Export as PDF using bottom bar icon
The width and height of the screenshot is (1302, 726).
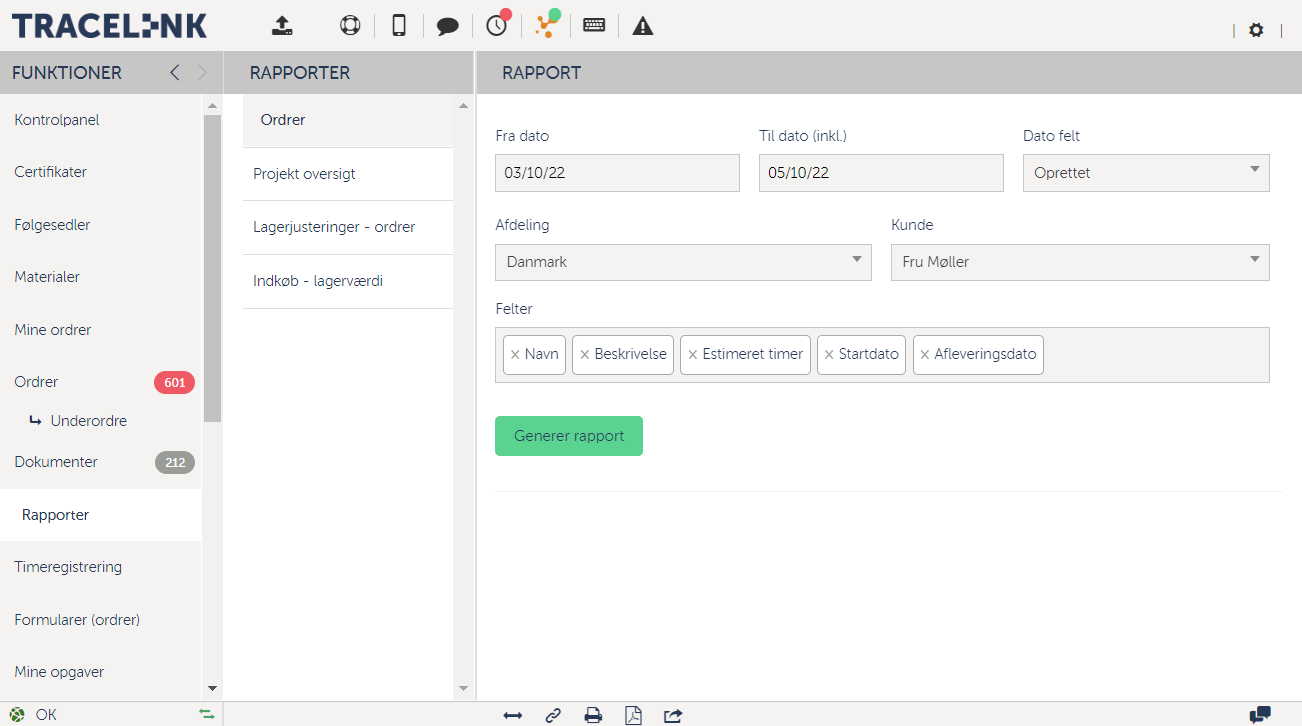[633, 715]
